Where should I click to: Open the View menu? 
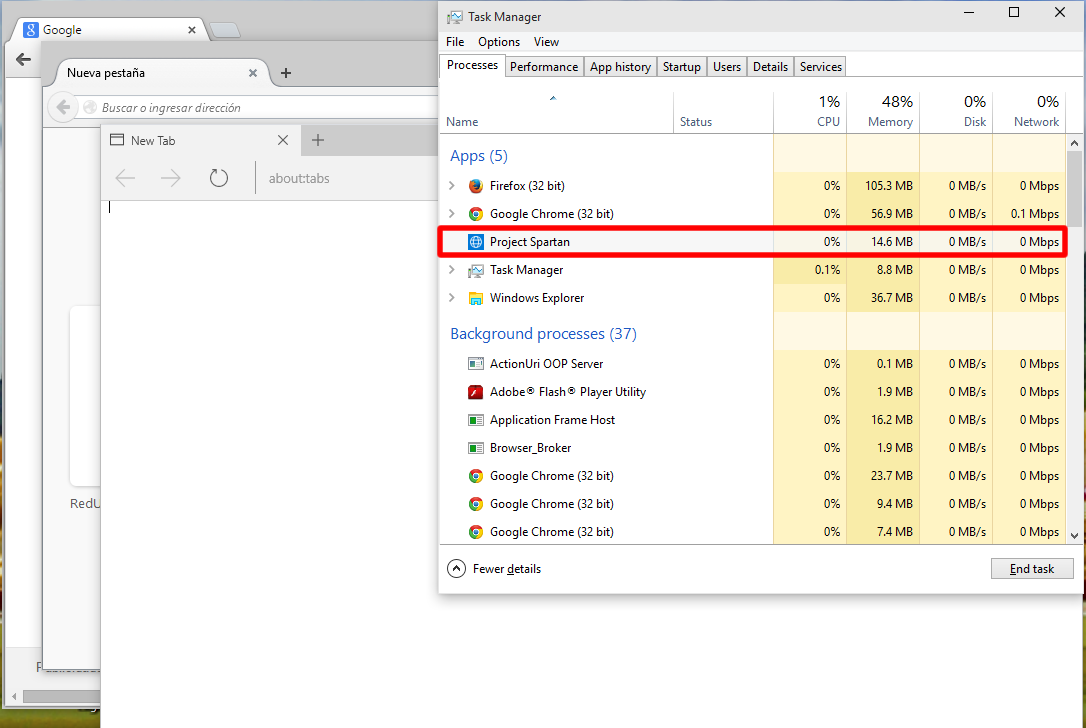pos(546,42)
